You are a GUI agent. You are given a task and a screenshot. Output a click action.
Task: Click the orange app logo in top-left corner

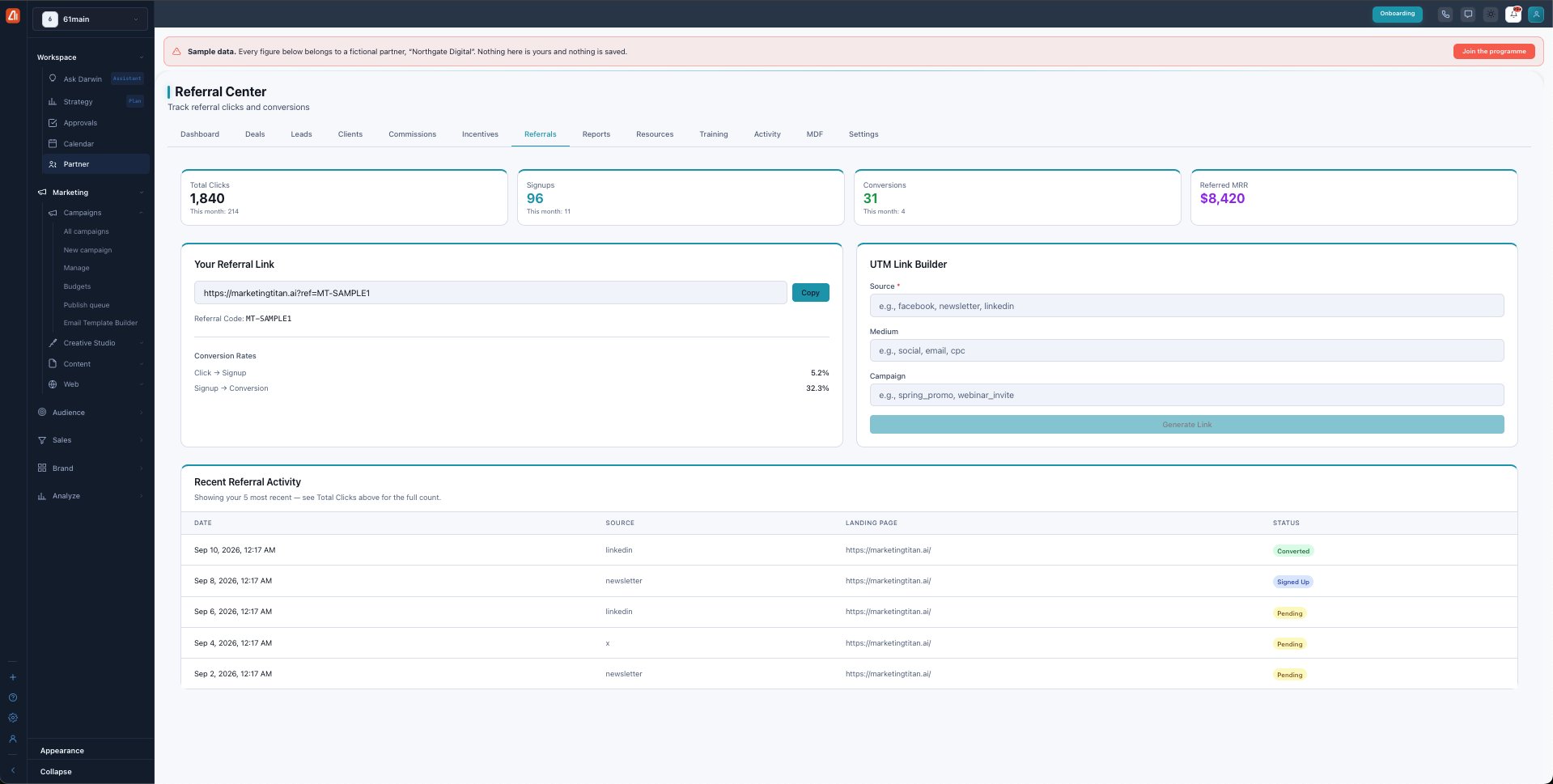pos(13,15)
